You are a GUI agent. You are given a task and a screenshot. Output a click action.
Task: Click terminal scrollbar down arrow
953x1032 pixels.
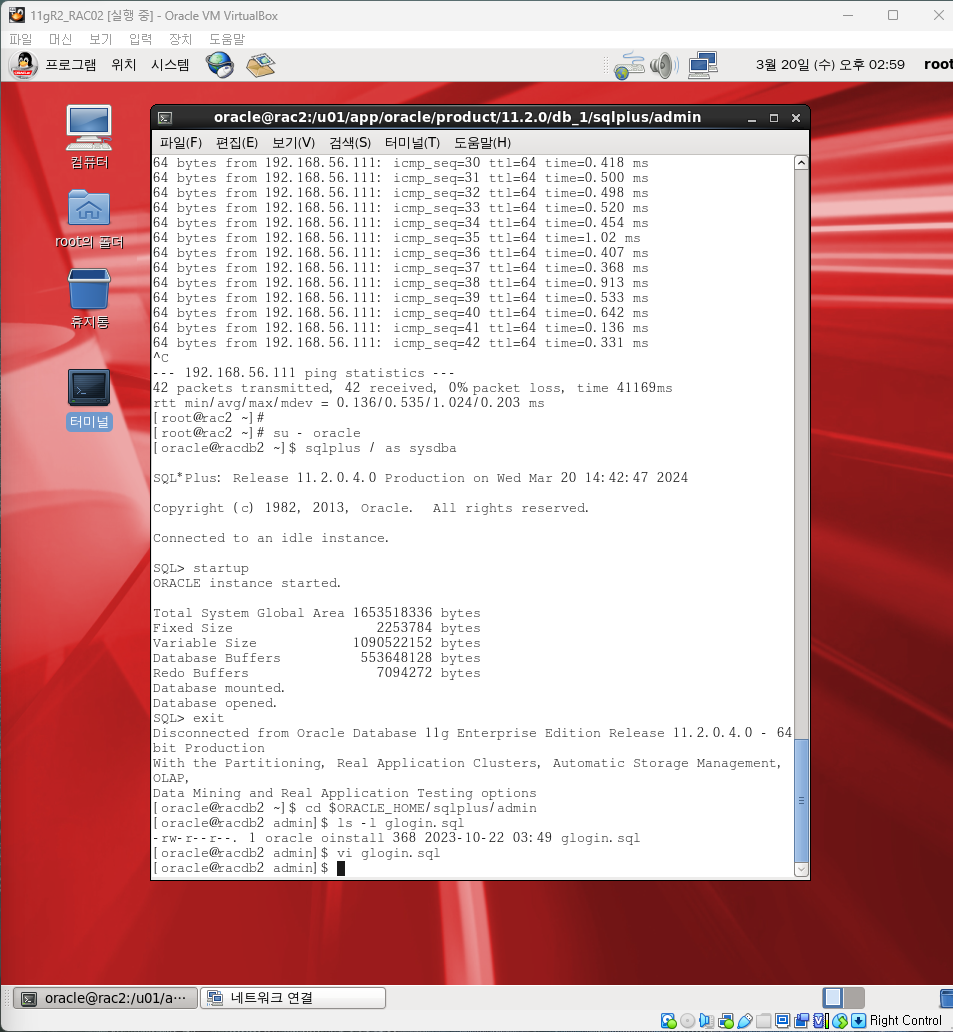click(x=801, y=869)
